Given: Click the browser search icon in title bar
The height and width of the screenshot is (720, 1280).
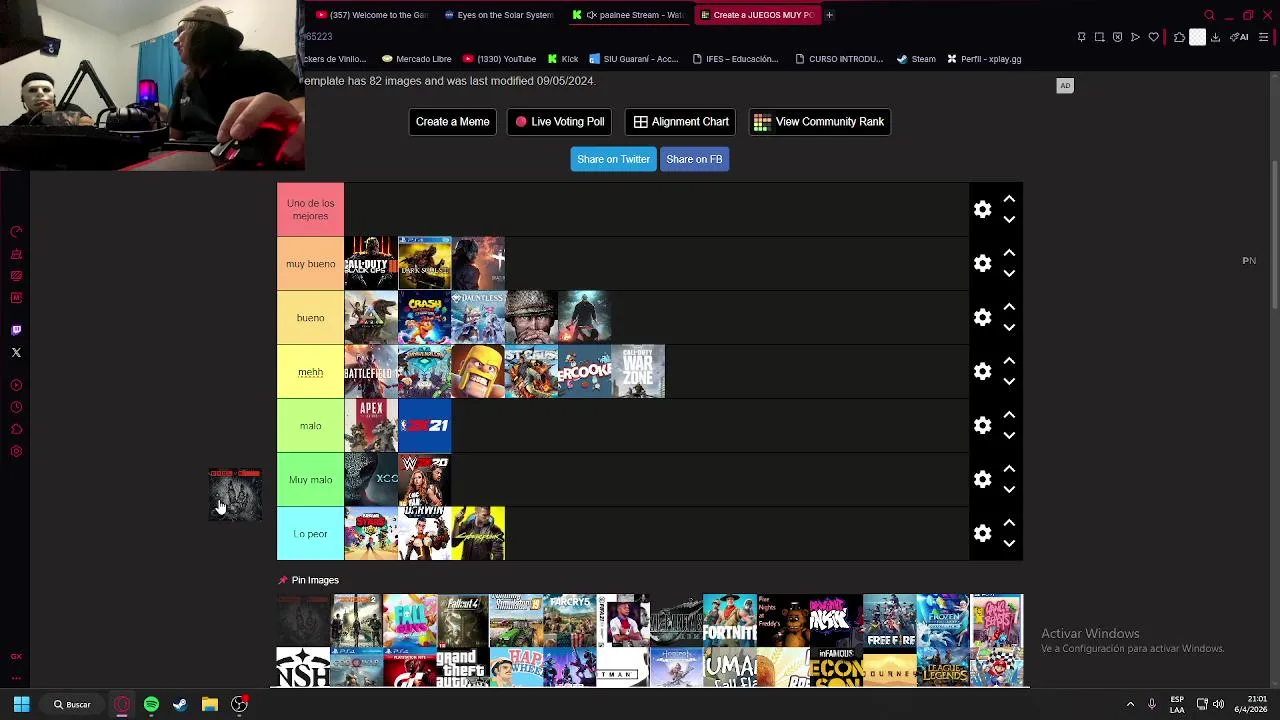Looking at the screenshot, I should 1209,15.
